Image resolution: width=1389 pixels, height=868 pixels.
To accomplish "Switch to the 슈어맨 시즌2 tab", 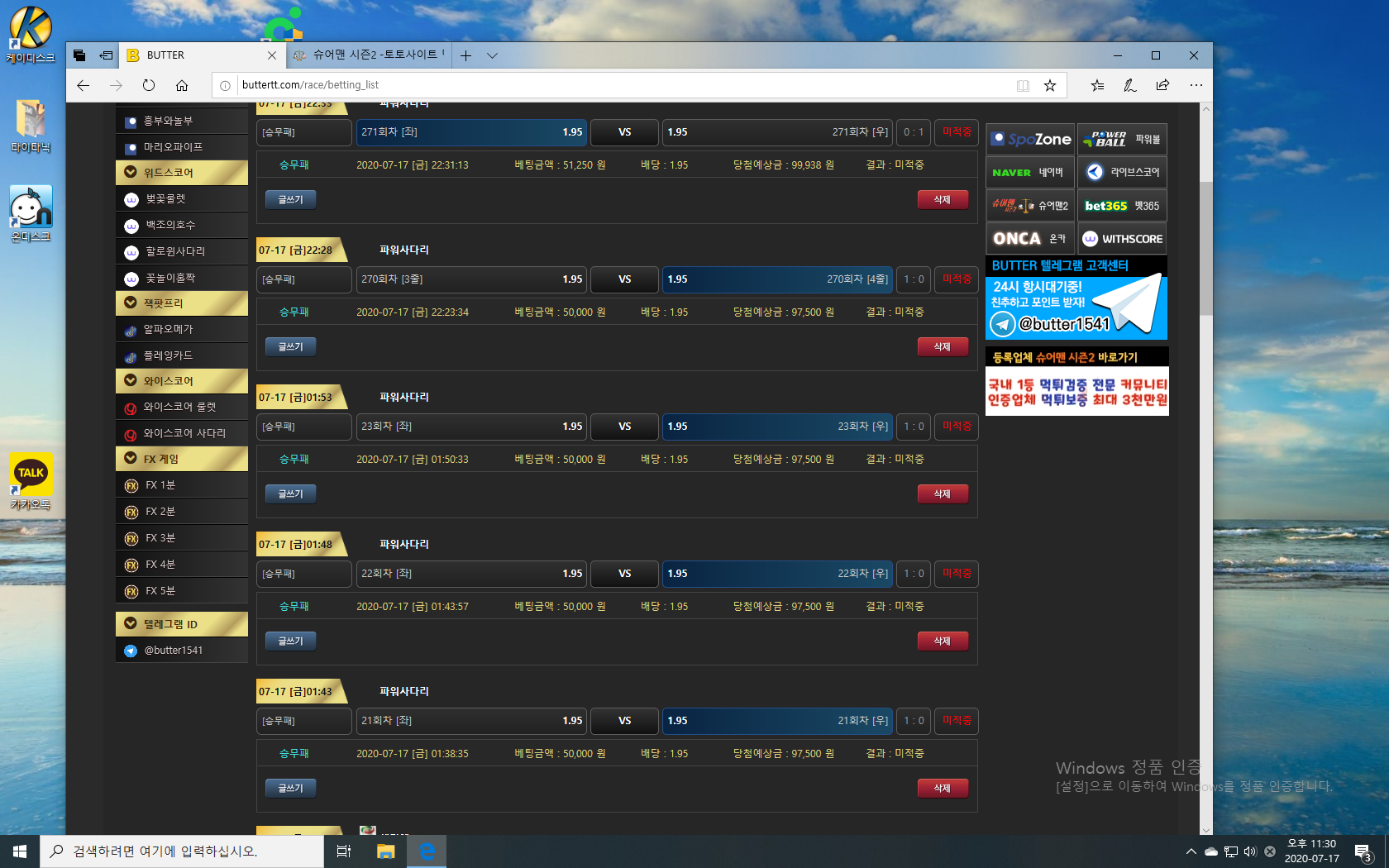I will point(369,55).
